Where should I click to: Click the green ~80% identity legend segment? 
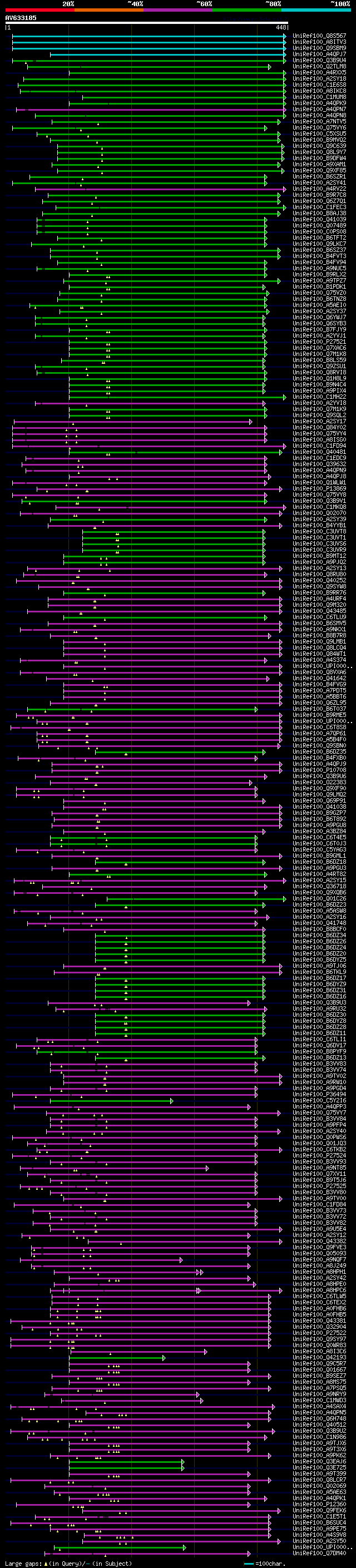point(247,10)
